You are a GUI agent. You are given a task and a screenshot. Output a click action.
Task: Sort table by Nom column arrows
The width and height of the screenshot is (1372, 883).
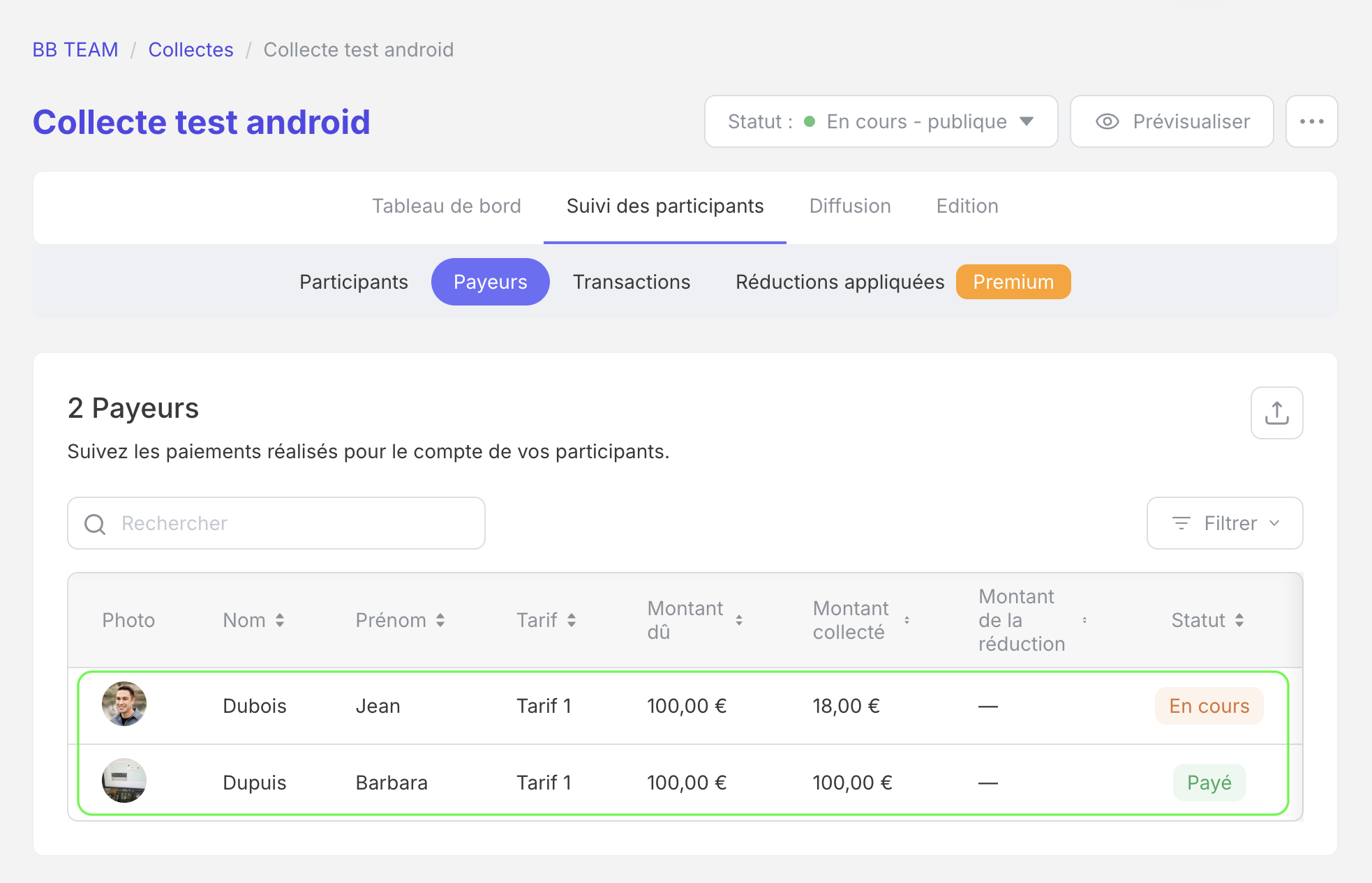point(280,620)
